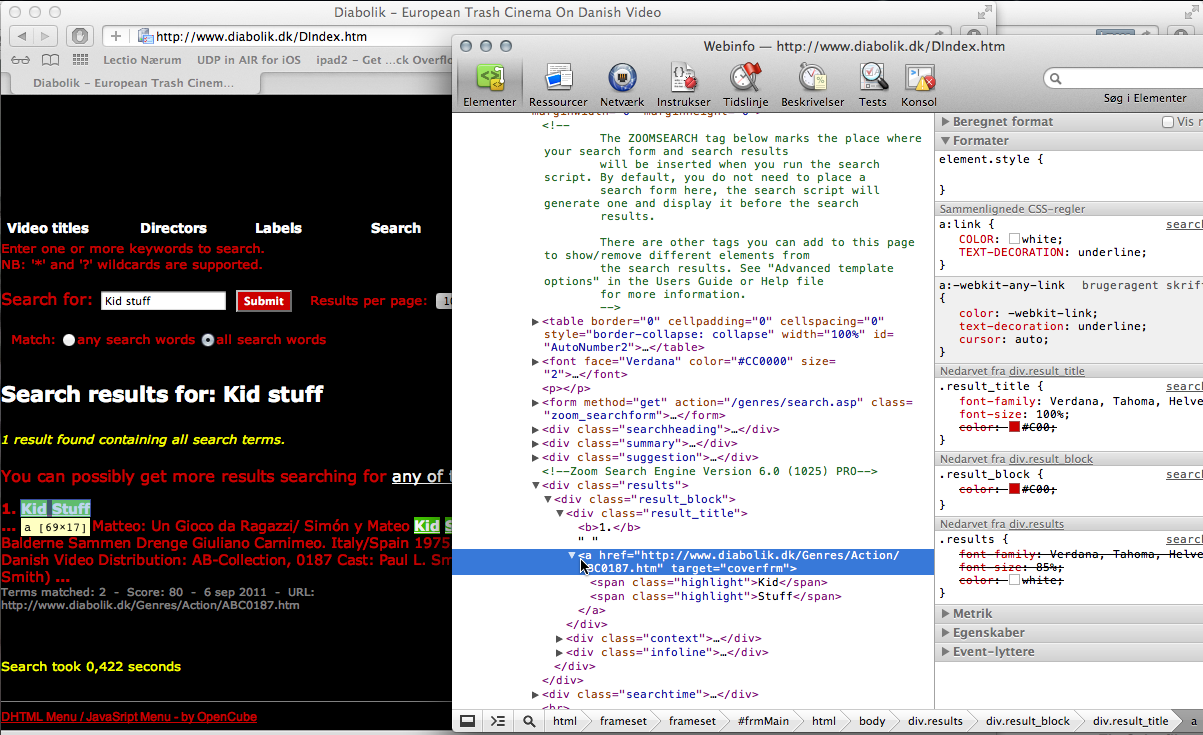Click the Search for text field
Image resolution: width=1203 pixels, height=735 pixels.
coord(164,301)
